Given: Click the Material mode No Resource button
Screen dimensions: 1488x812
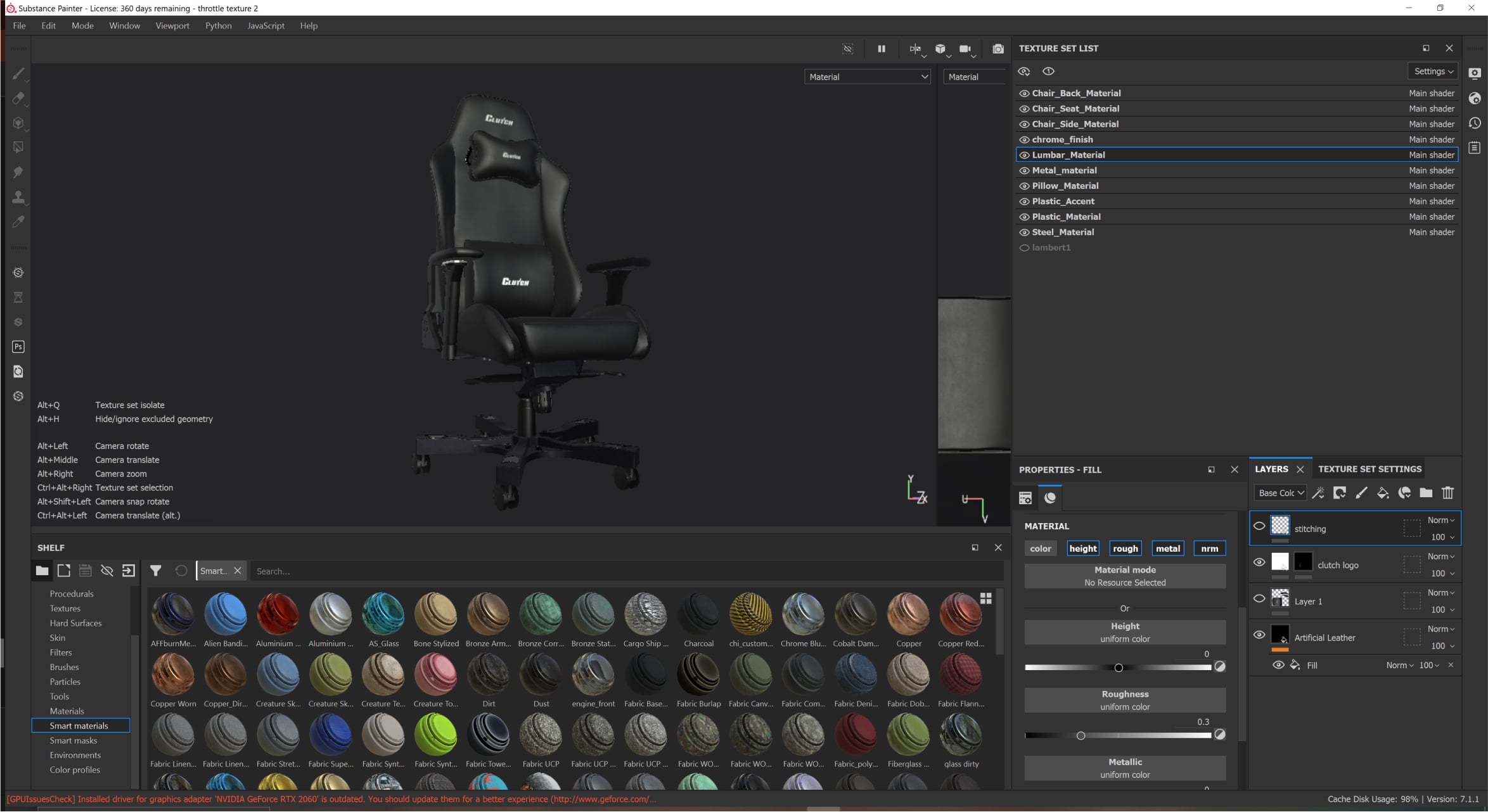Looking at the screenshot, I should [x=1125, y=576].
